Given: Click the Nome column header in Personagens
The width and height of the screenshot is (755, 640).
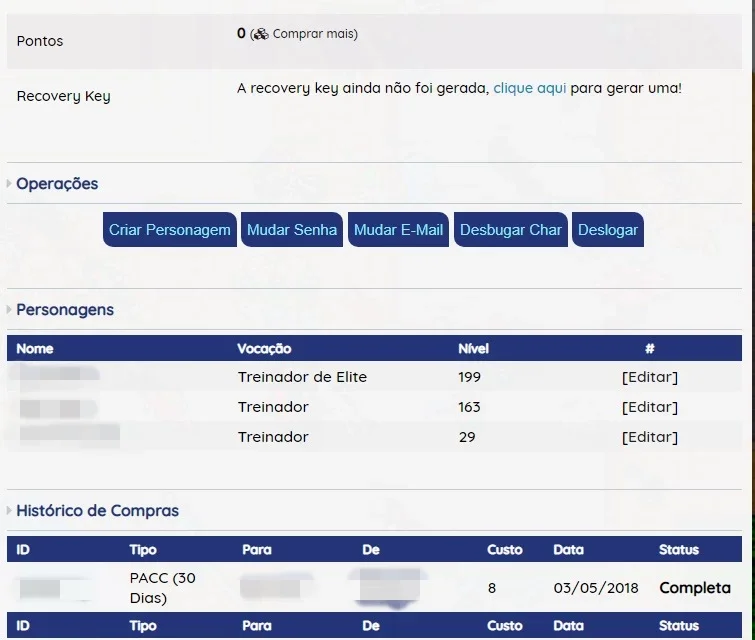Looking at the screenshot, I should [x=35, y=349].
